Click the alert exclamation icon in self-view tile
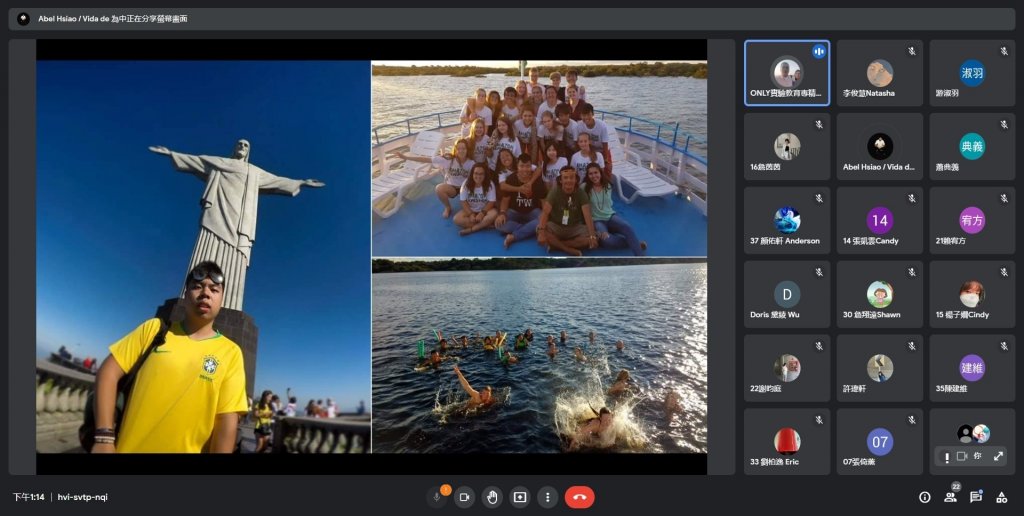 click(x=947, y=457)
